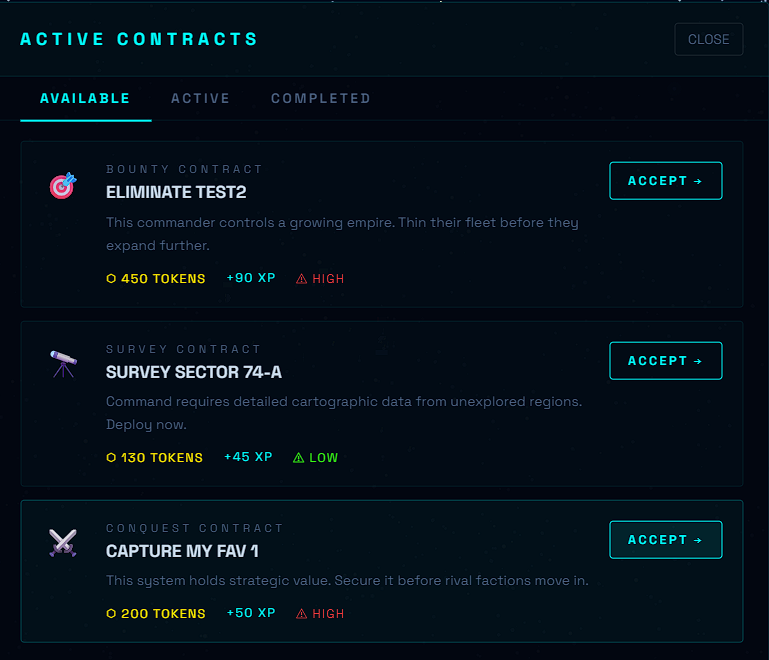Click the green LOW risk warning icon

click(x=298, y=458)
